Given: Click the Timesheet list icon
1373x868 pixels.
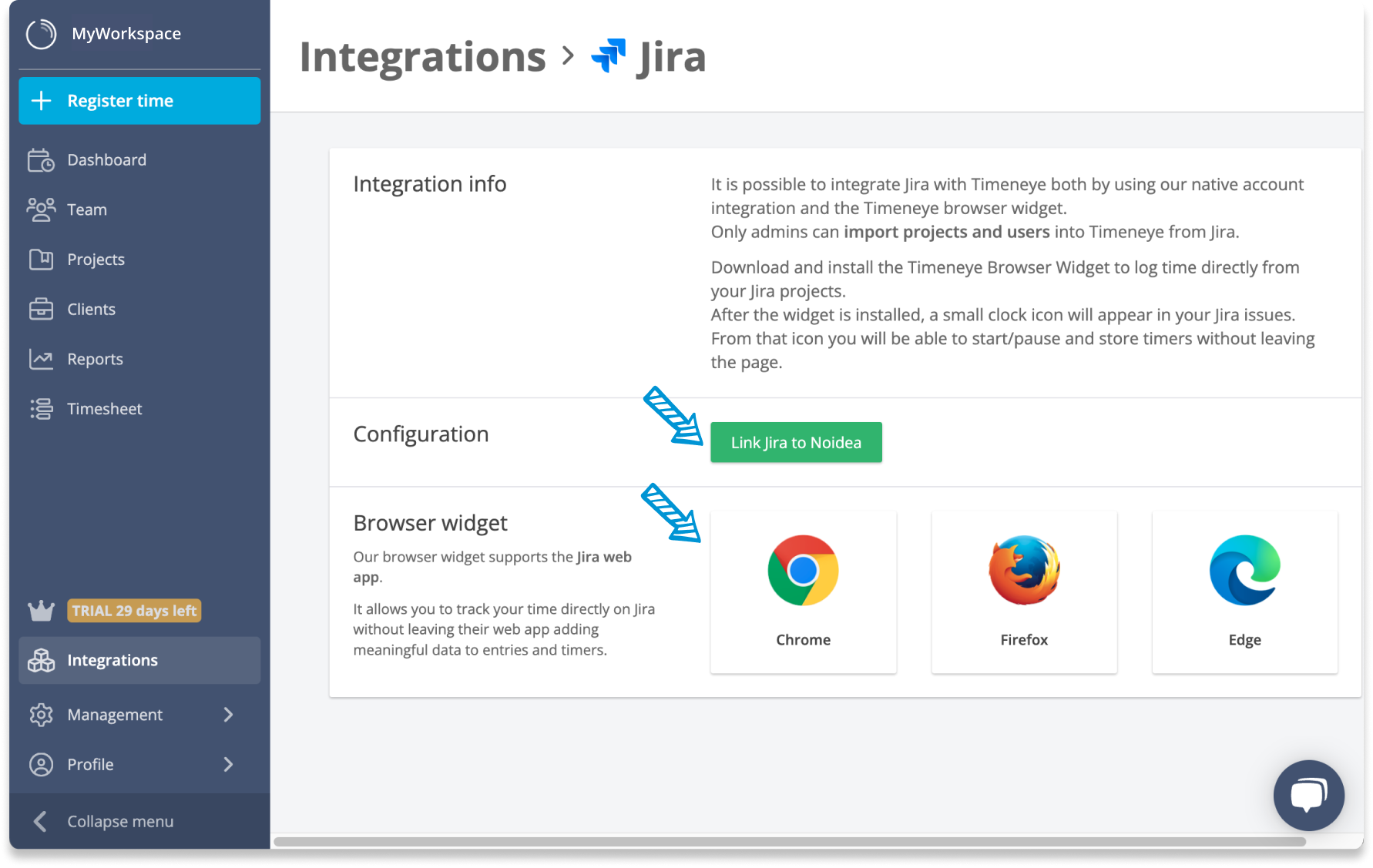Looking at the screenshot, I should [x=41, y=409].
